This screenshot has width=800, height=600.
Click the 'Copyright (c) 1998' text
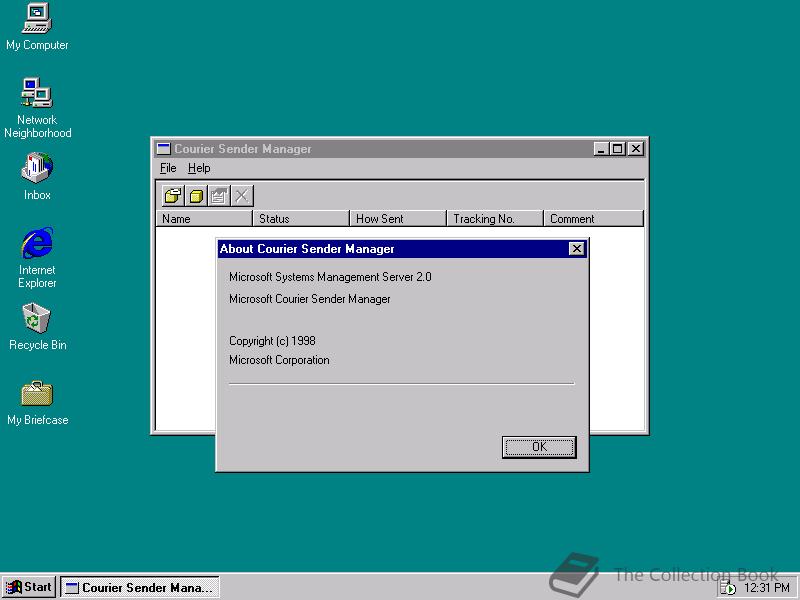click(272, 341)
